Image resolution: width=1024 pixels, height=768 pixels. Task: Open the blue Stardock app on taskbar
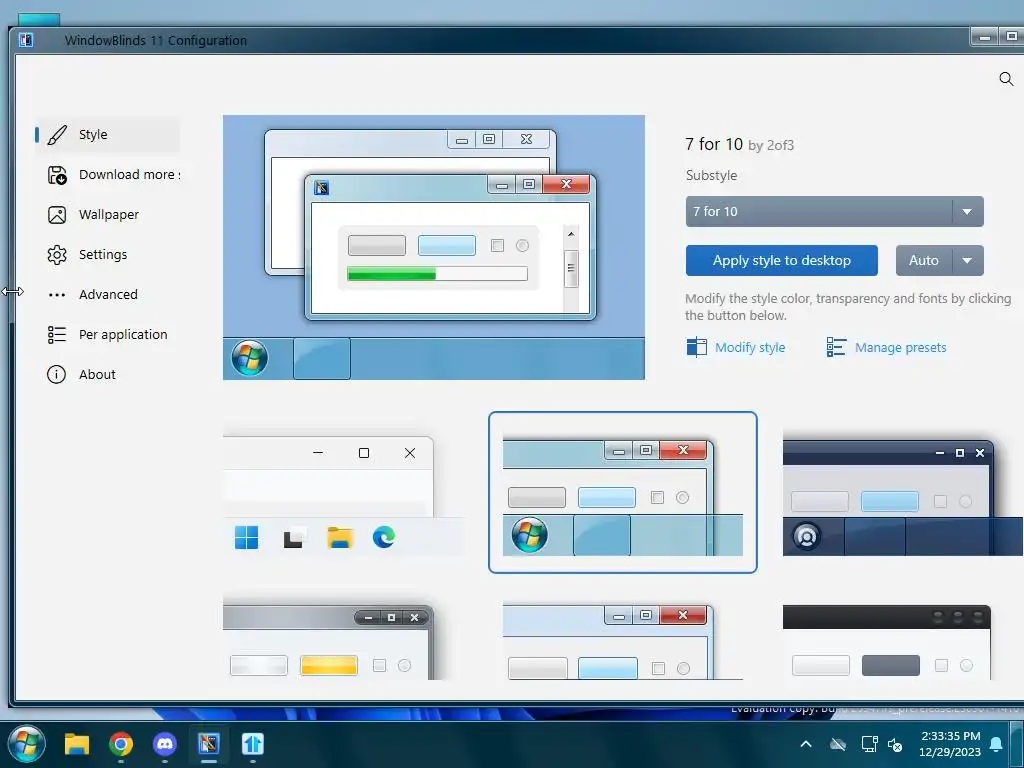point(253,744)
